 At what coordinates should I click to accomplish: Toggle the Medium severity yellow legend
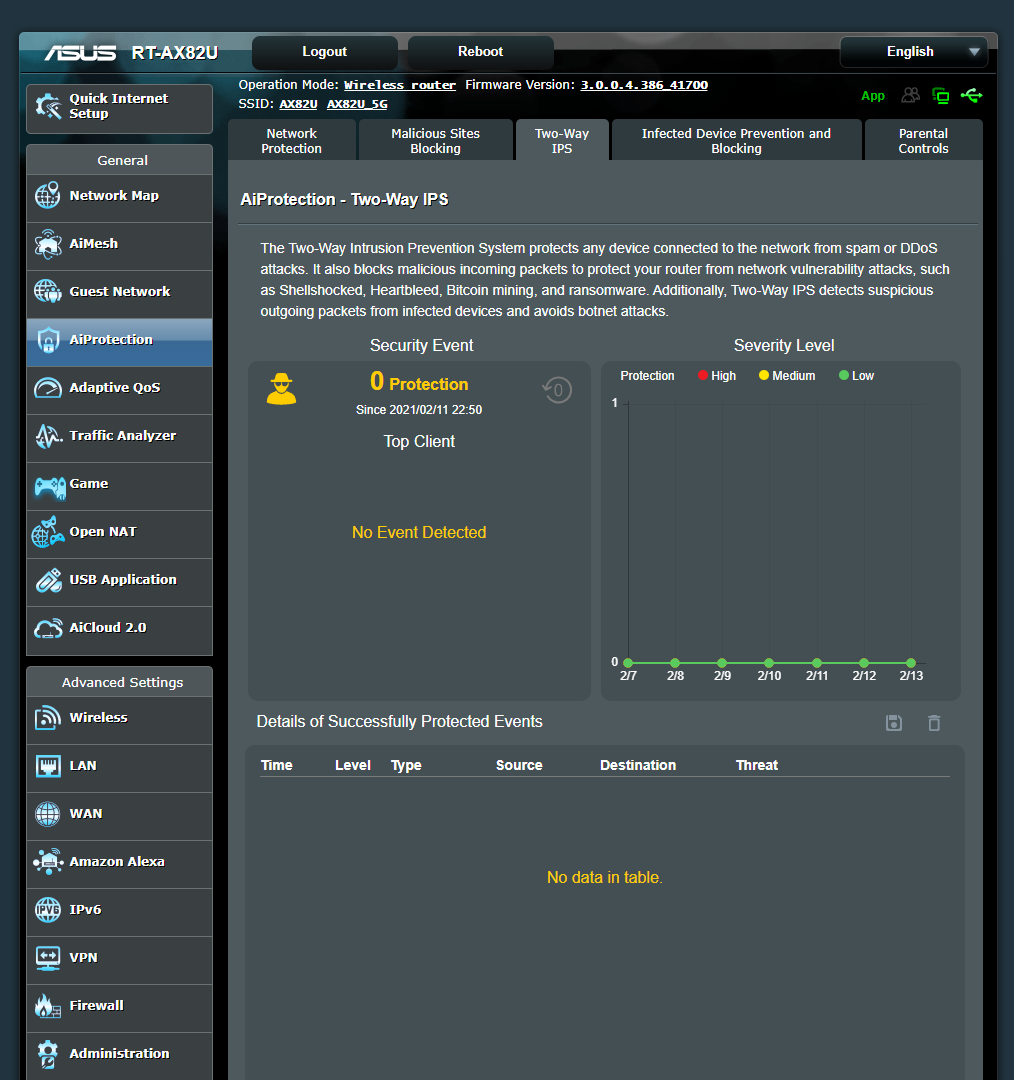787,375
